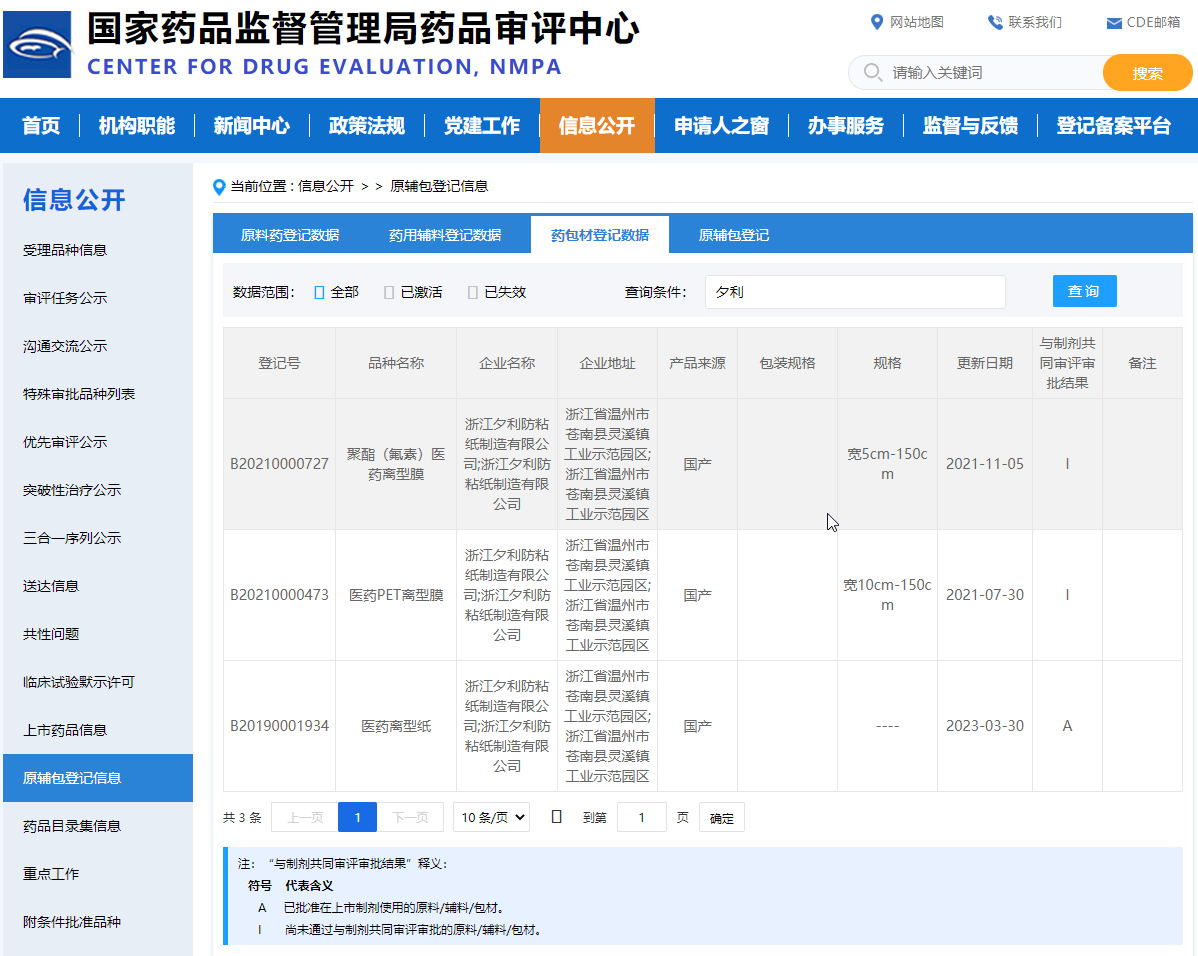Click the contact us phone icon
Image resolution: width=1198 pixels, height=956 pixels.
click(x=995, y=22)
